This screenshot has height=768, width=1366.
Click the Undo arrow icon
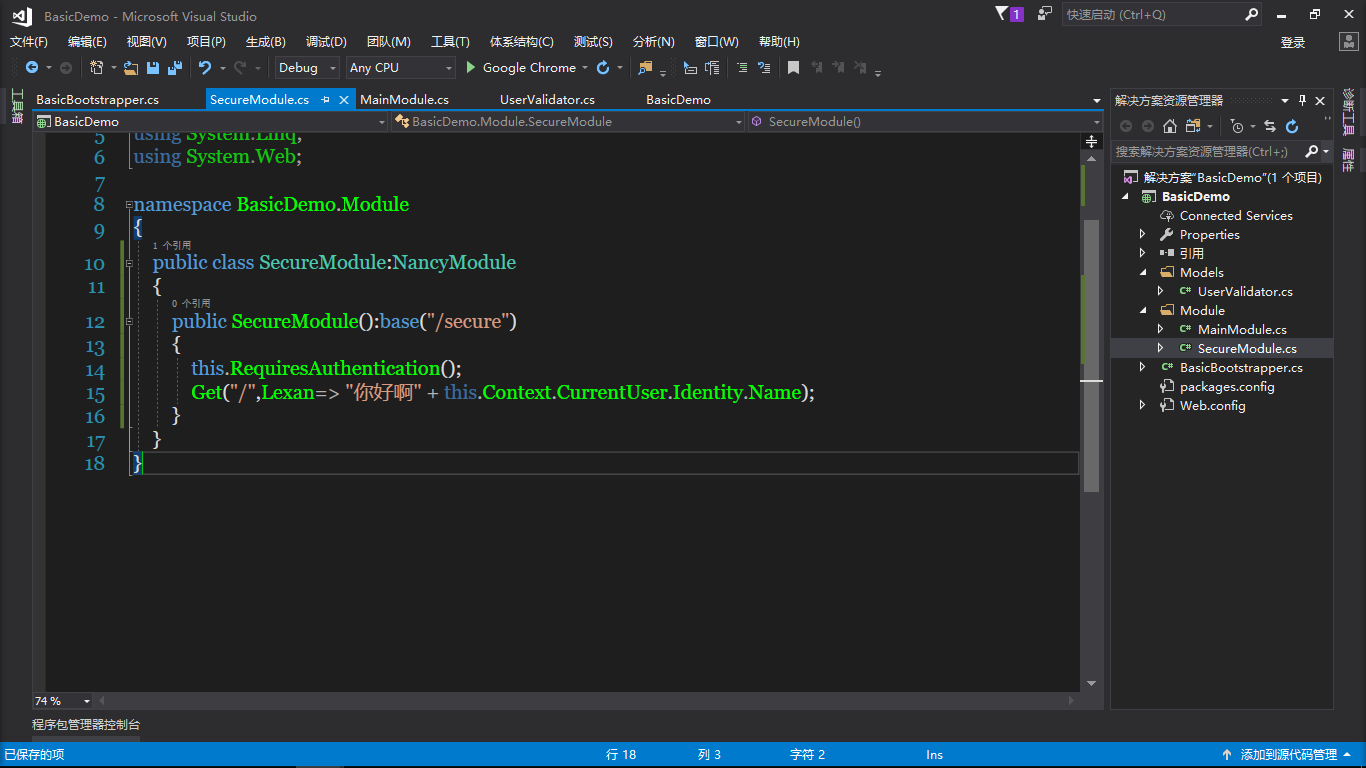tap(205, 68)
